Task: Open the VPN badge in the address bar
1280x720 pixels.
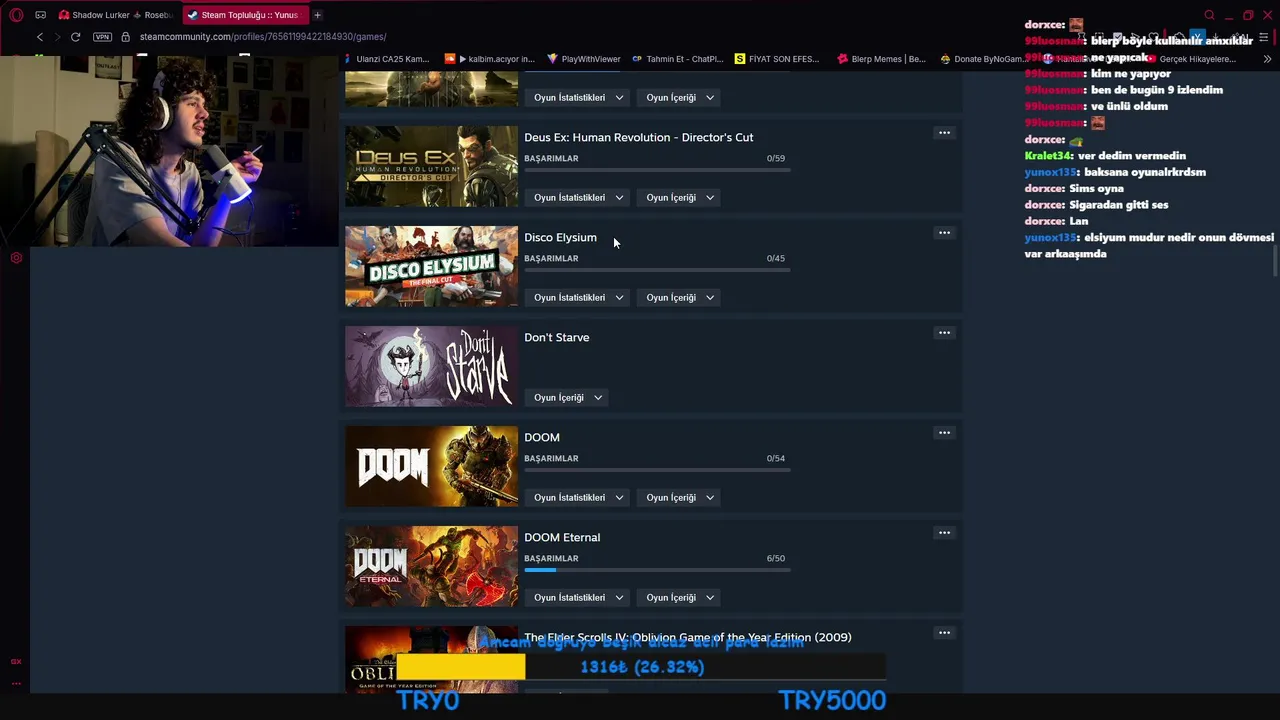Action: pos(102,37)
